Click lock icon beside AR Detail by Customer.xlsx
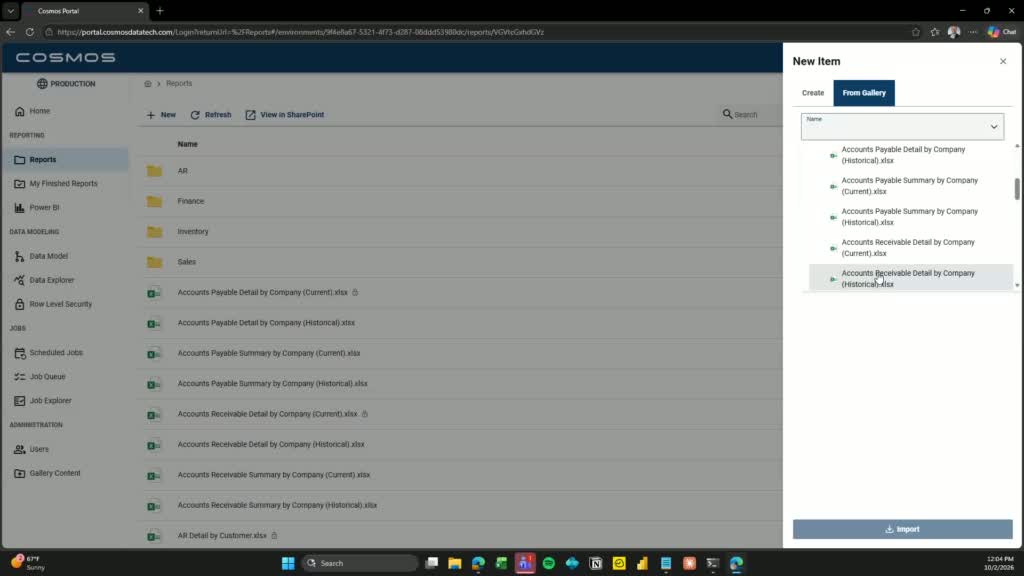 [x=274, y=536]
